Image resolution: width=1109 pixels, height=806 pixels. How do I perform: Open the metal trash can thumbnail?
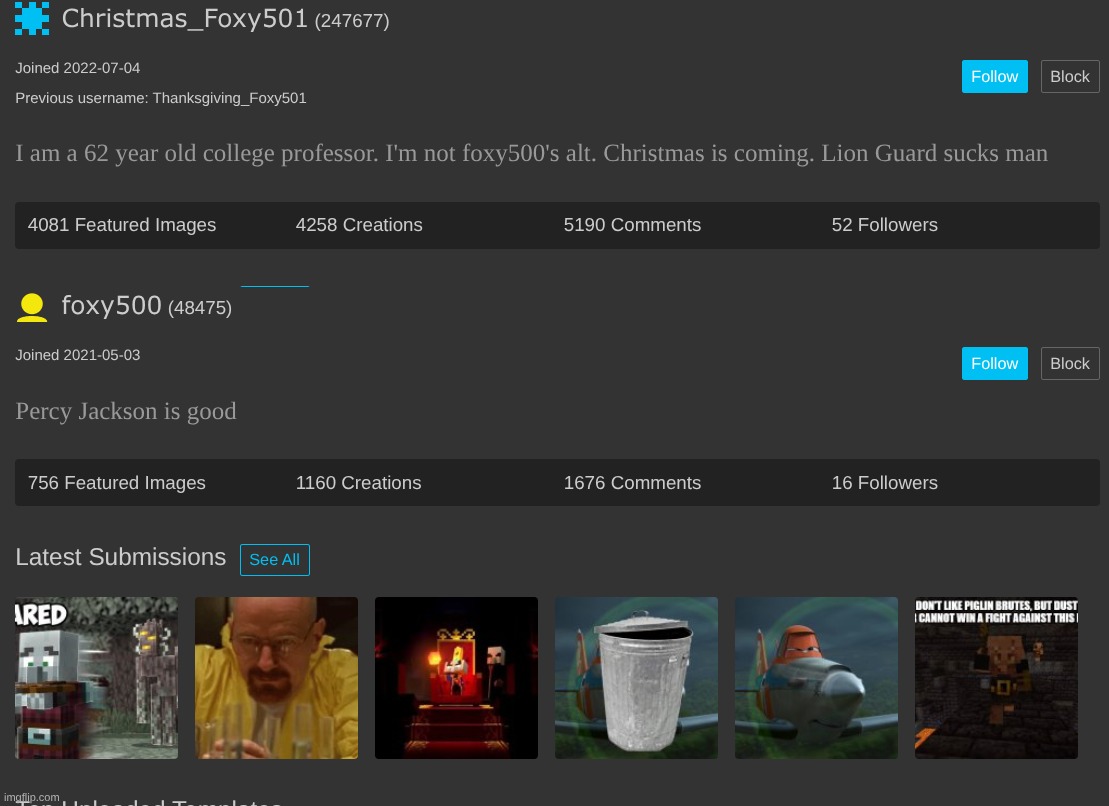coord(636,678)
